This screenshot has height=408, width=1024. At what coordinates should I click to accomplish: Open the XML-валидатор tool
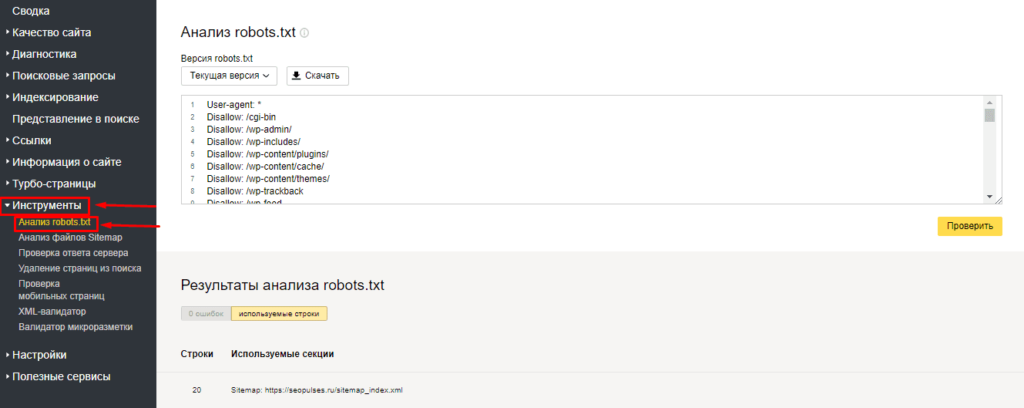click(x=52, y=312)
